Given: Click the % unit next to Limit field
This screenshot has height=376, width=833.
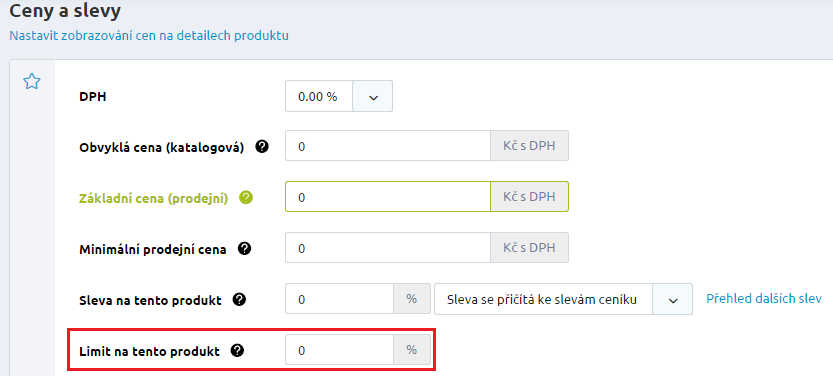Looking at the screenshot, I should (x=412, y=350).
